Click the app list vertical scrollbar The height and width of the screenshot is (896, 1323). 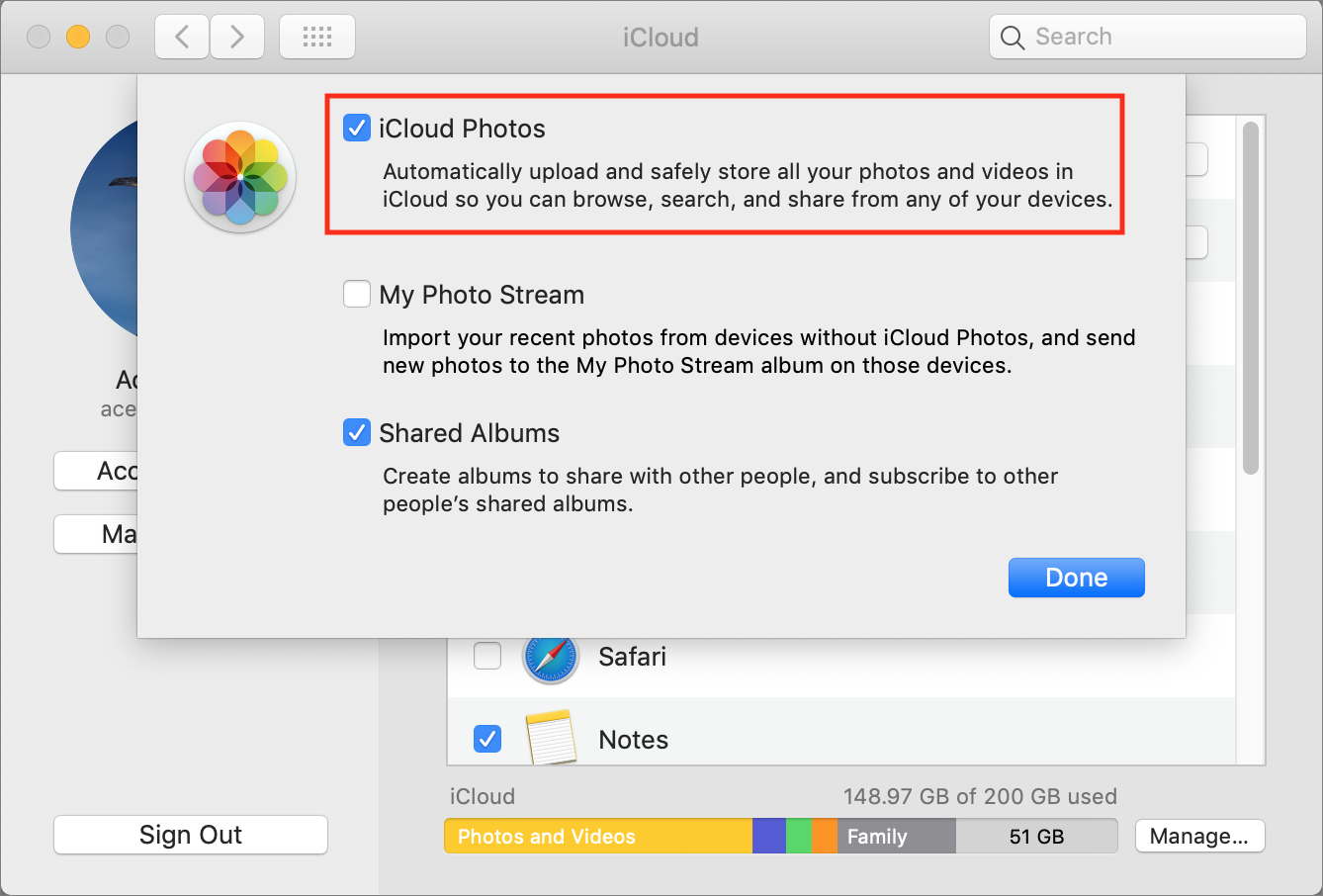click(1251, 297)
